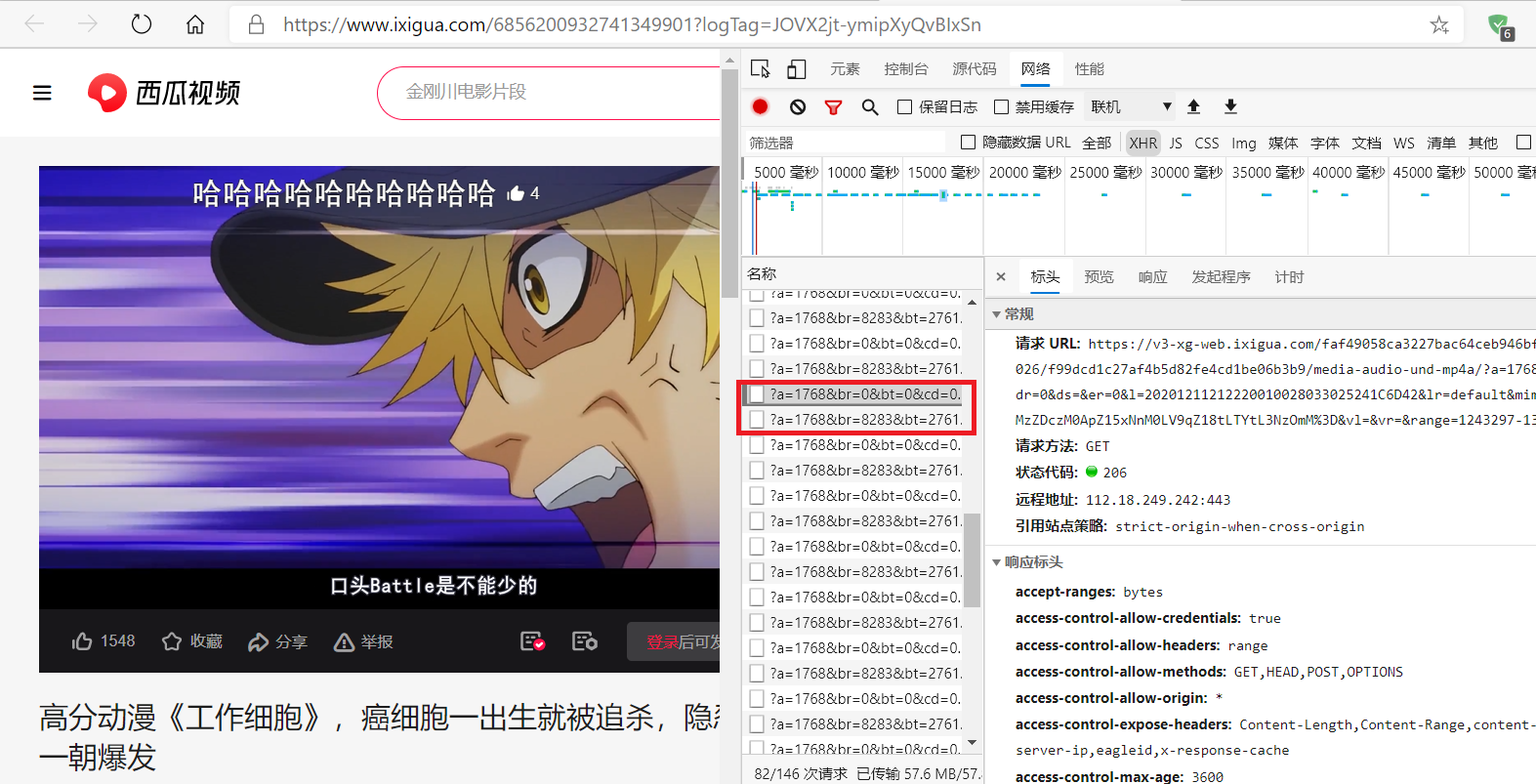Screen dimensions: 1536x784
Task: Click request list scrollbar down arrow
Action: pyautogui.click(x=972, y=743)
